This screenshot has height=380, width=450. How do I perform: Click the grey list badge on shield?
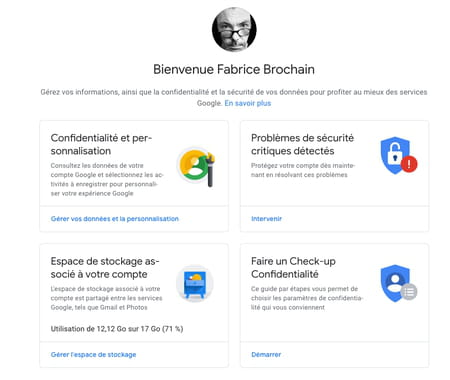[409, 292]
